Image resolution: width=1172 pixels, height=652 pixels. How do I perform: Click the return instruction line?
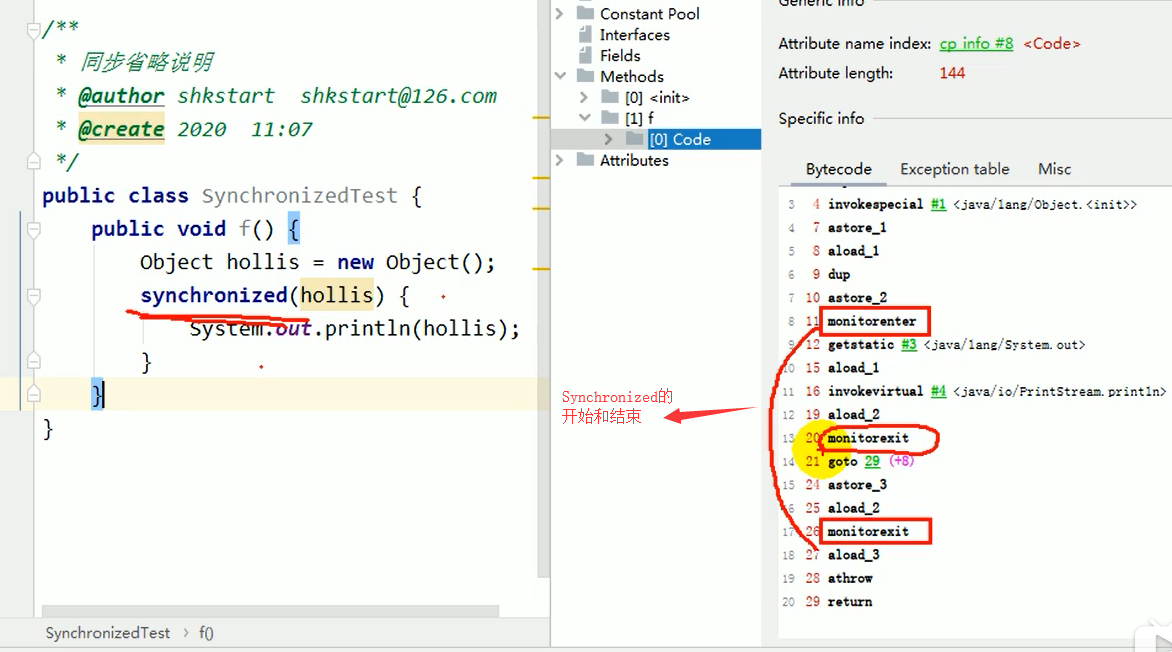pos(849,601)
